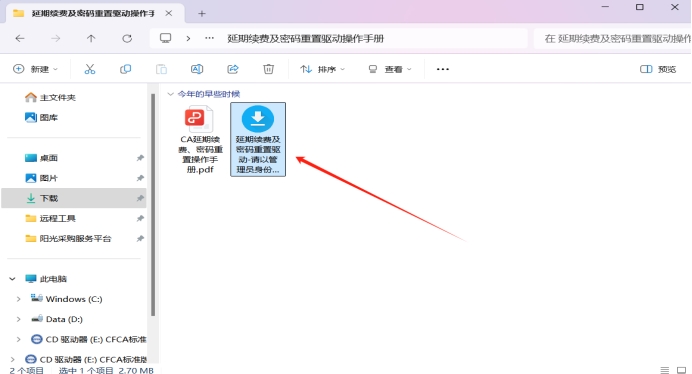Open the 排序 sort dropdown
Viewport: 692px width, 374px height.
[323, 69]
